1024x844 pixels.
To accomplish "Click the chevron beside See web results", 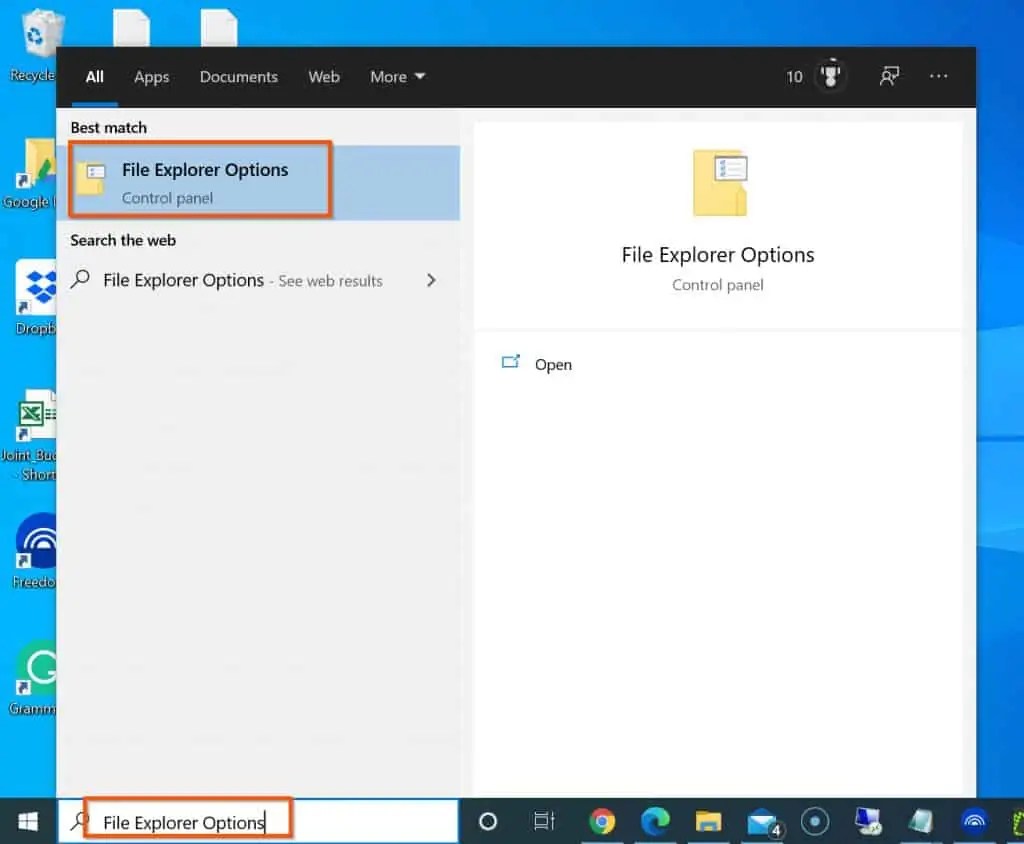I will [430, 281].
